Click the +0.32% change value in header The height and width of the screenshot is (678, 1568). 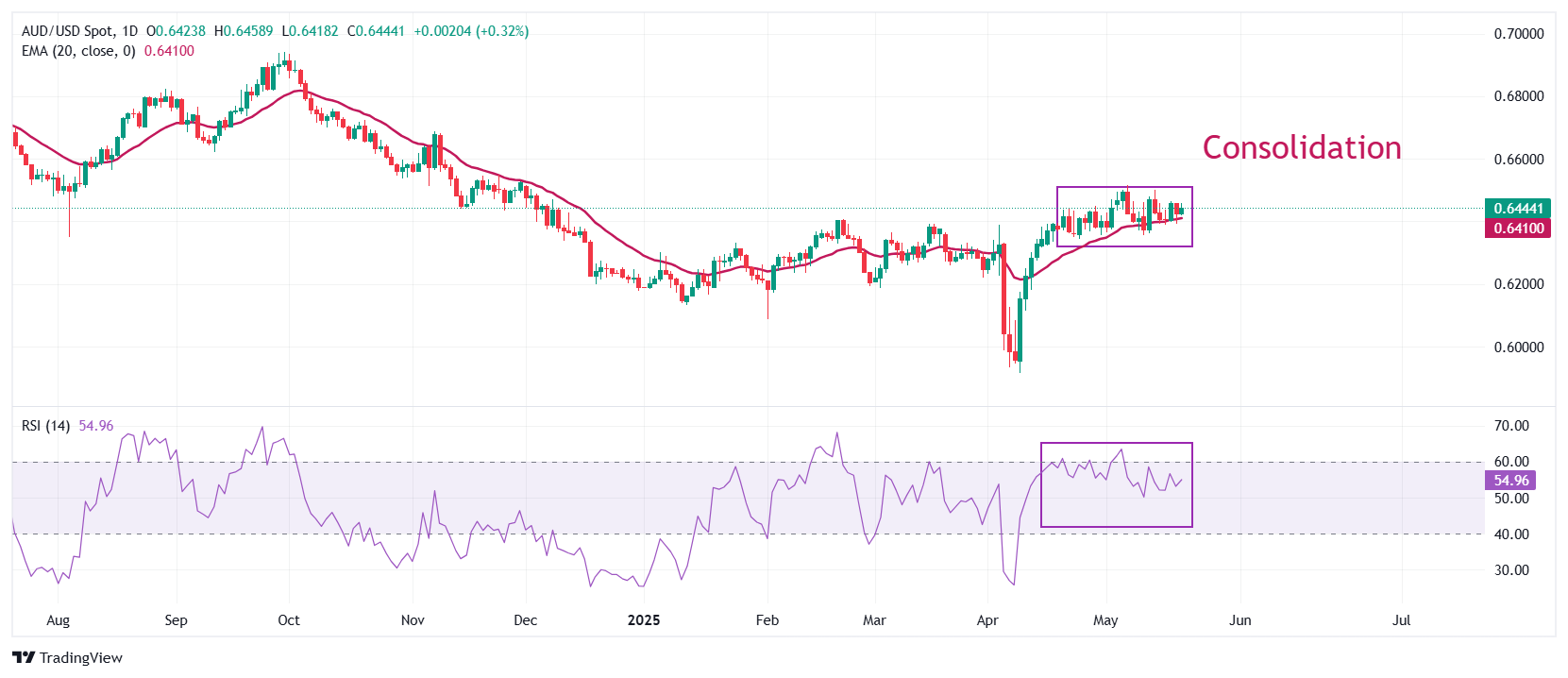pos(502,31)
